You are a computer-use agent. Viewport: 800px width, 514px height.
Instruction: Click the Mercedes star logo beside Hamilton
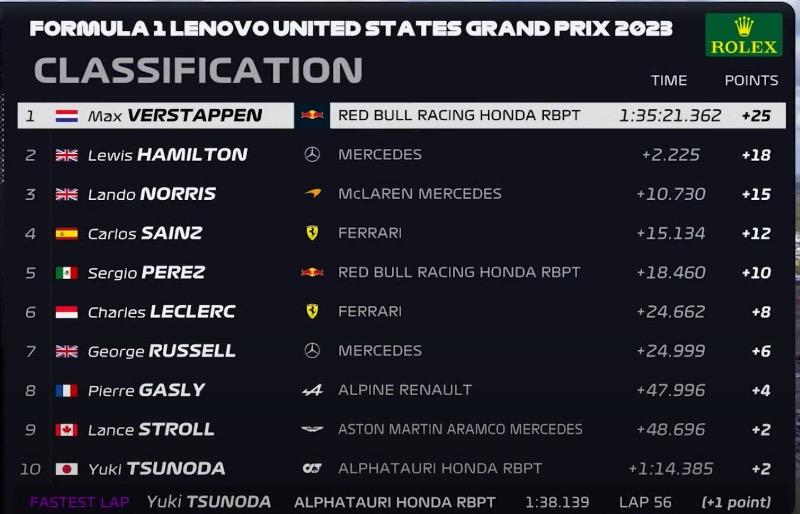312,154
